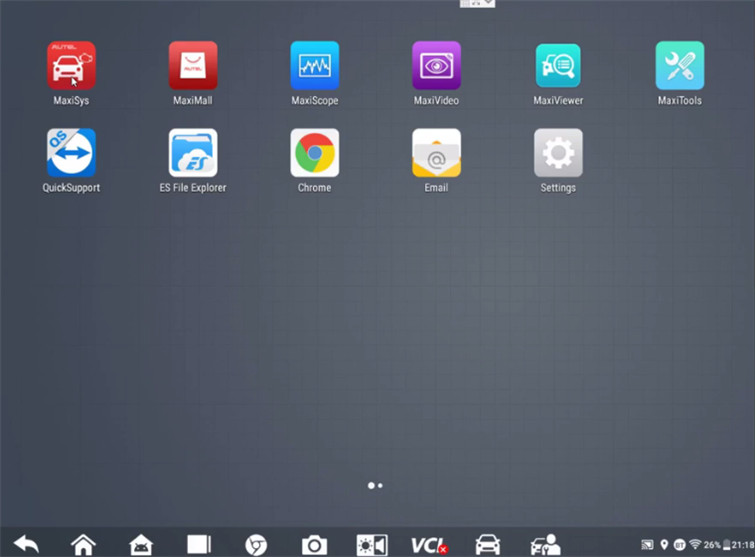Open the vehicle shortcut in bottom bar
Screen dimensions: 755x557
(488, 545)
